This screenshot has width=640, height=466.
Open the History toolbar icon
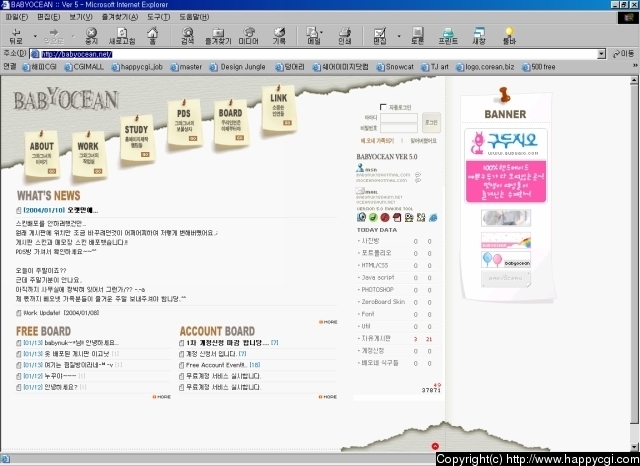pyautogui.click(x=279, y=36)
